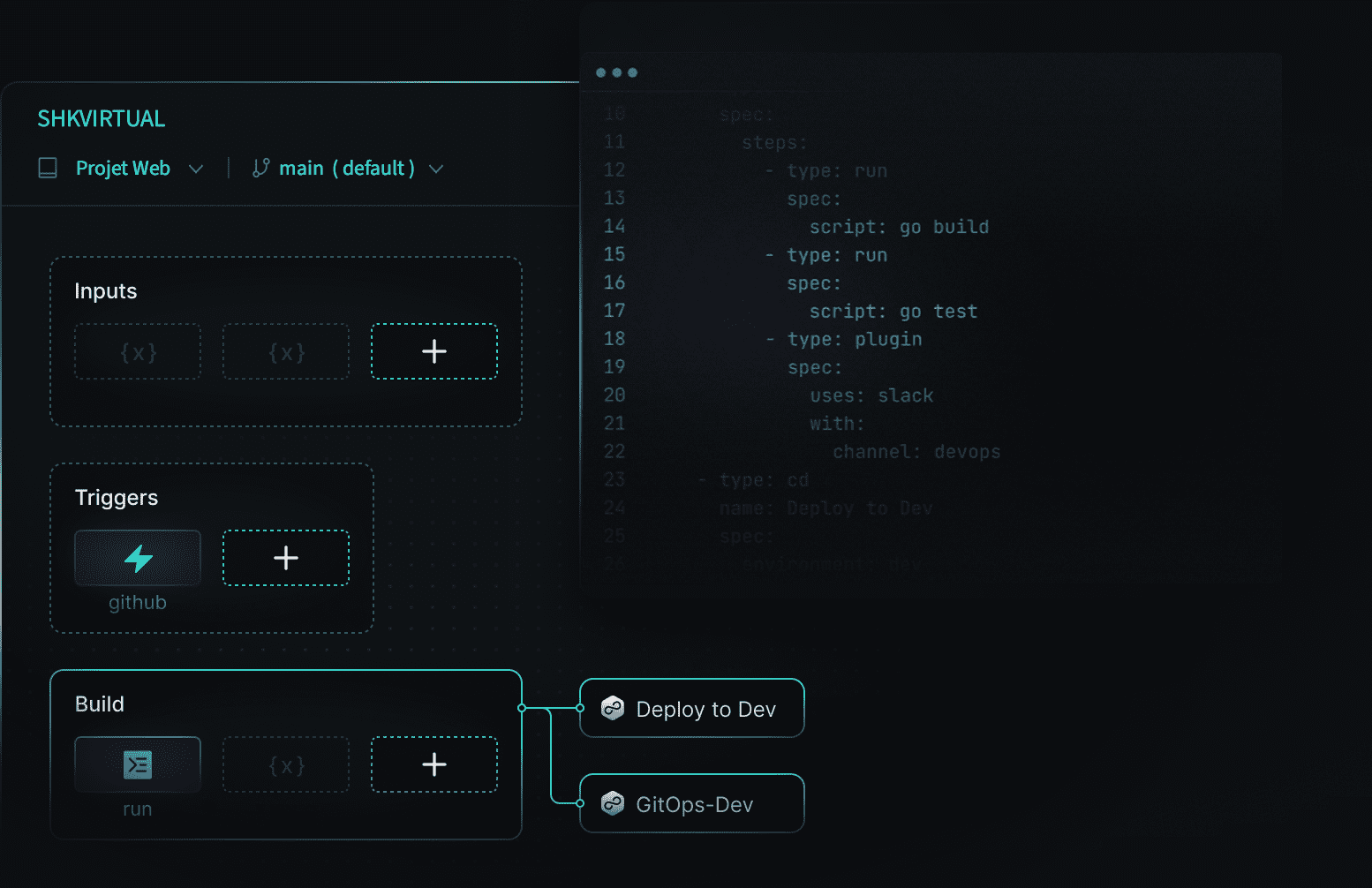This screenshot has width=1372, height=888.
Task: Open the main (default) branch dropdown chevron
Action: coord(436,169)
